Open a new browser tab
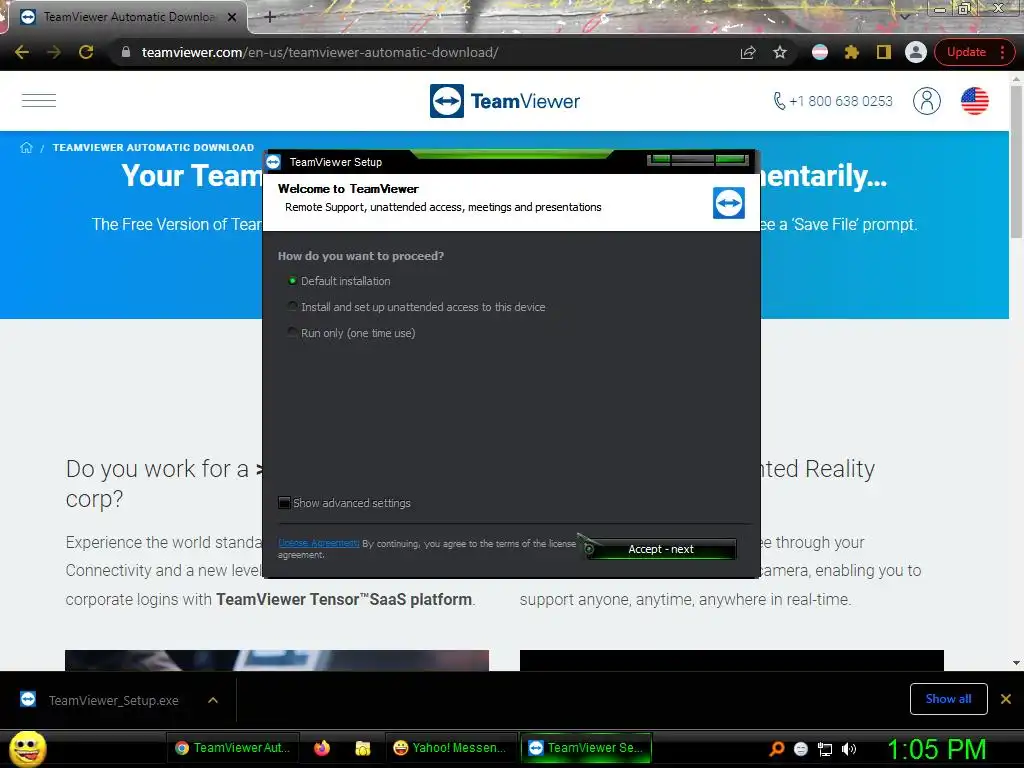This screenshot has height=768, width=1024. pyautogui.click(x=270, y=17)
